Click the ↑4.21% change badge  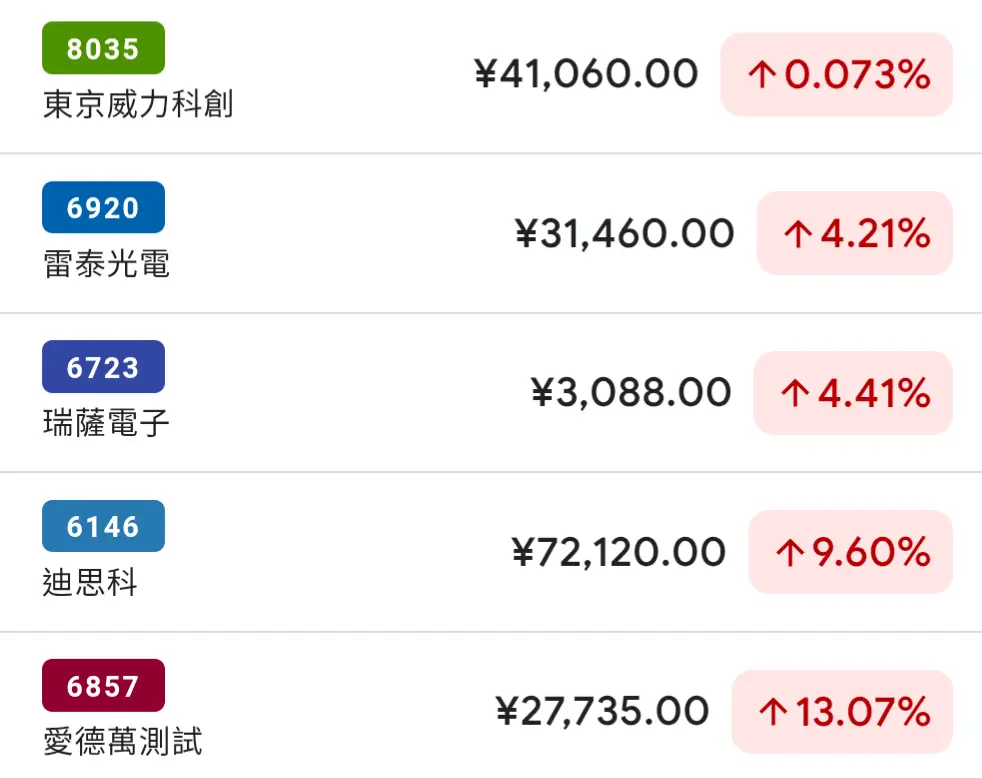pyautogui.click(x=854, y=233)
